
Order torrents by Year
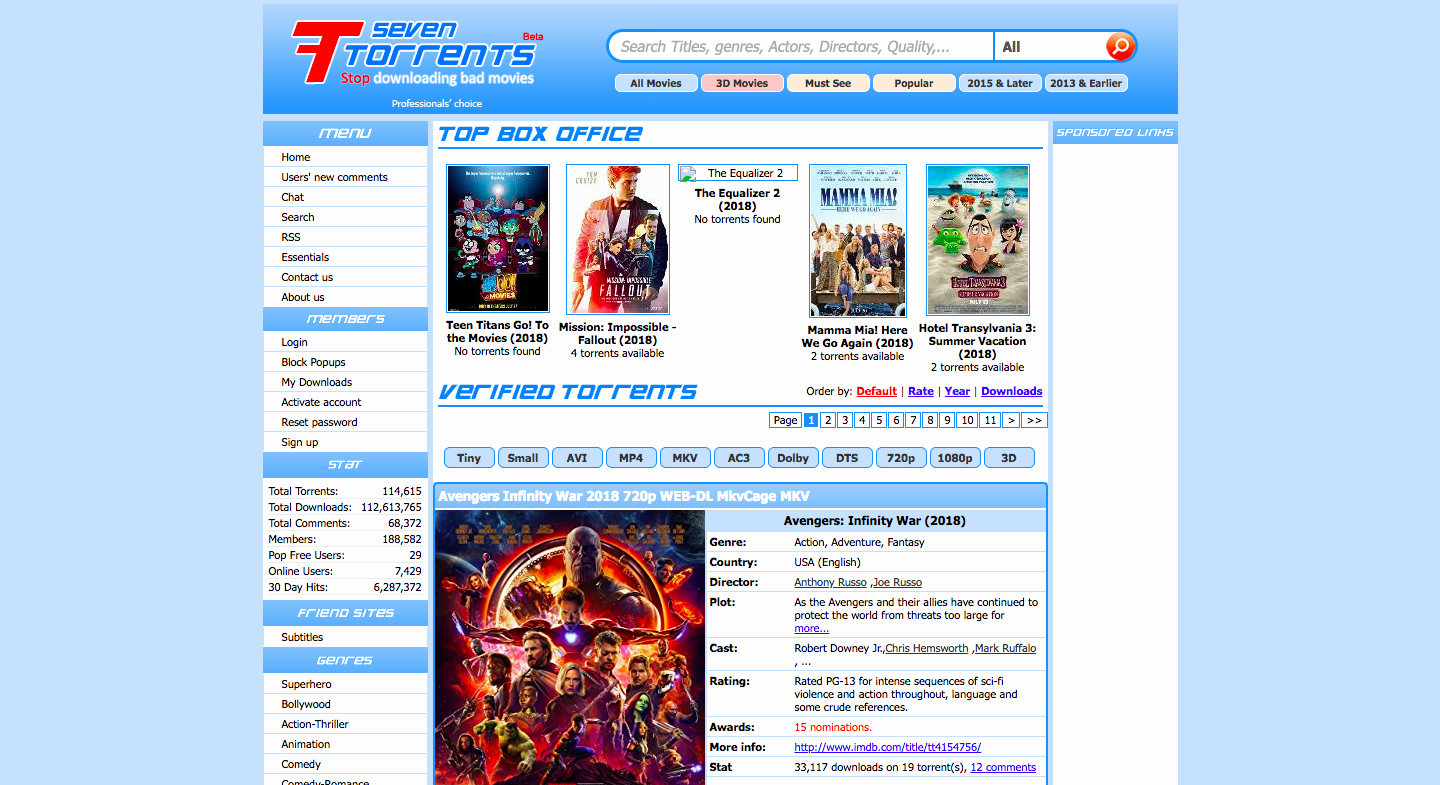(957, 391)
